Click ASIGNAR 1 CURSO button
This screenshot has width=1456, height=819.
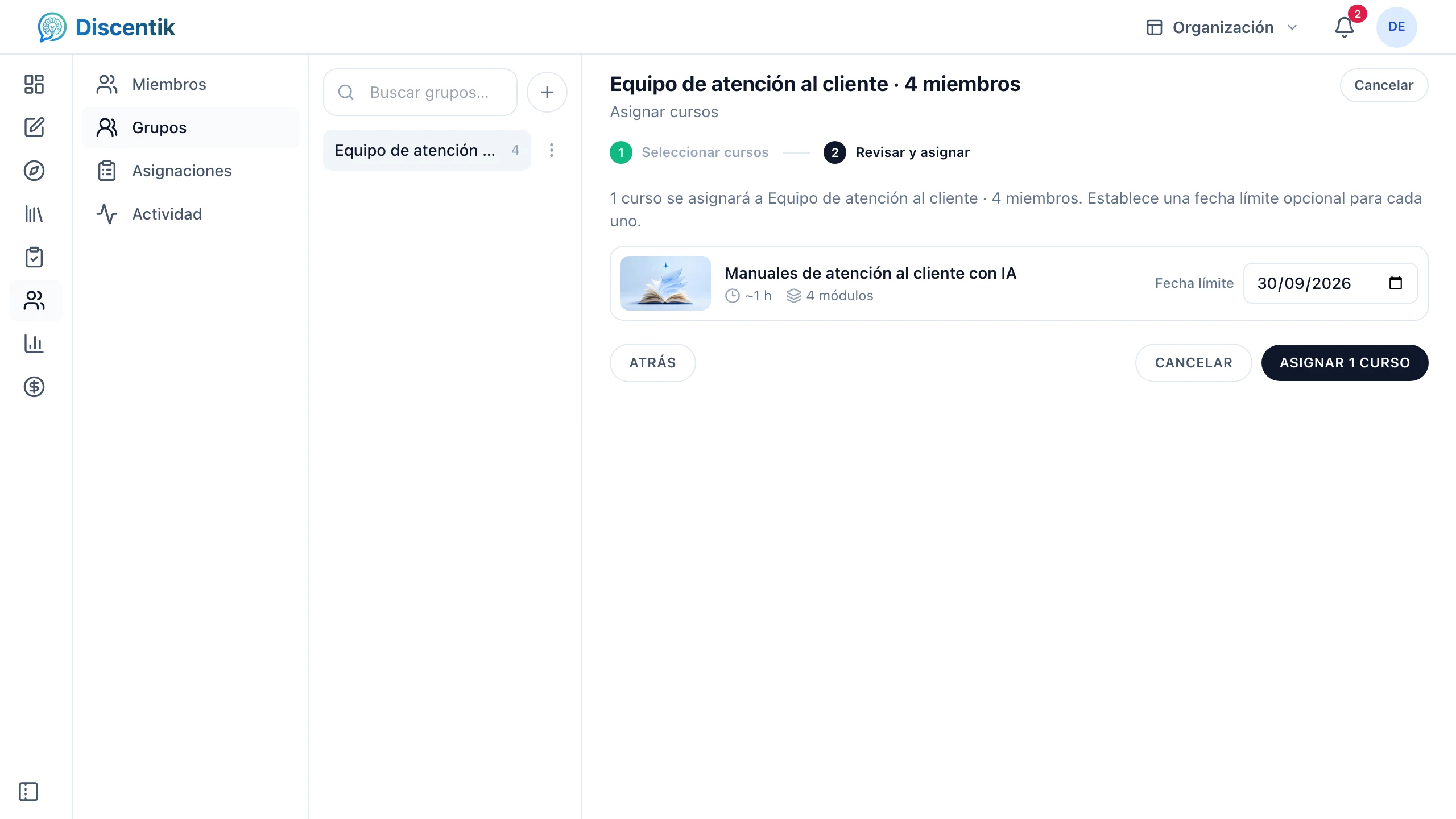coord(1345,362)
